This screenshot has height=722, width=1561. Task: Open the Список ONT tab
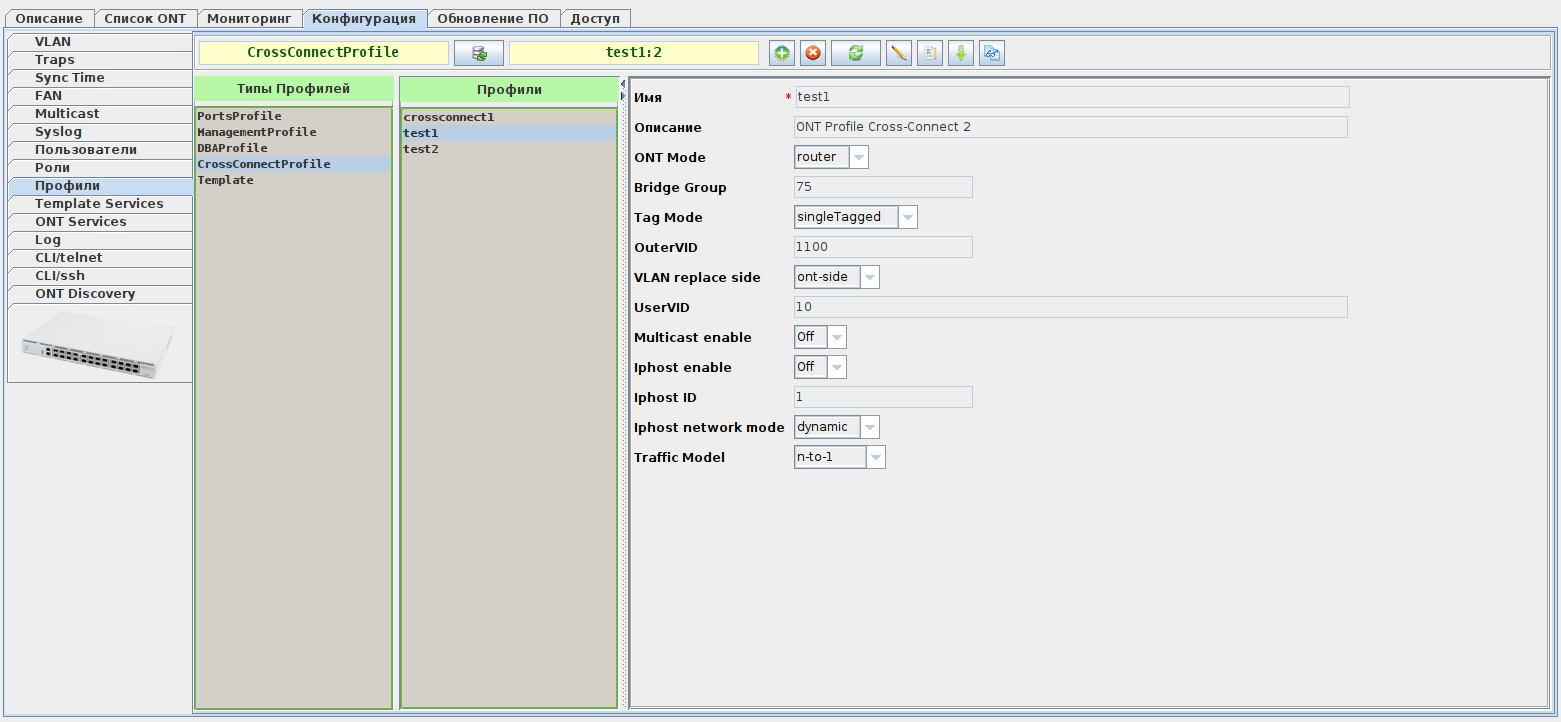click(145, 18)
